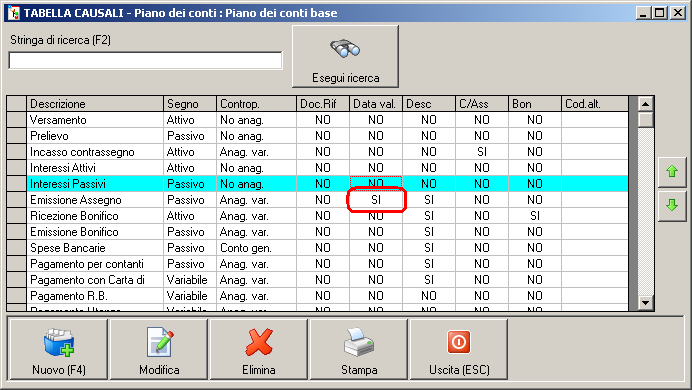This screenshot has width=692, height=390.
Task: Click the vertical scrollbar thumb of the table
Action: click(645, 120)
